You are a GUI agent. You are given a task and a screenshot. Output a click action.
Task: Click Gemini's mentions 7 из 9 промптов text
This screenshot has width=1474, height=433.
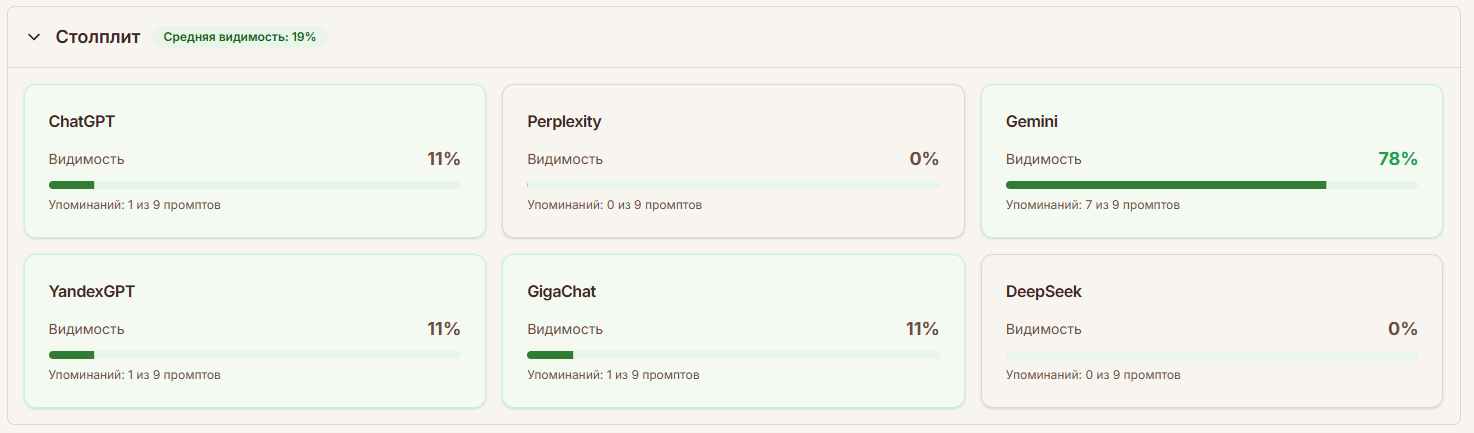click(1092, 205)
